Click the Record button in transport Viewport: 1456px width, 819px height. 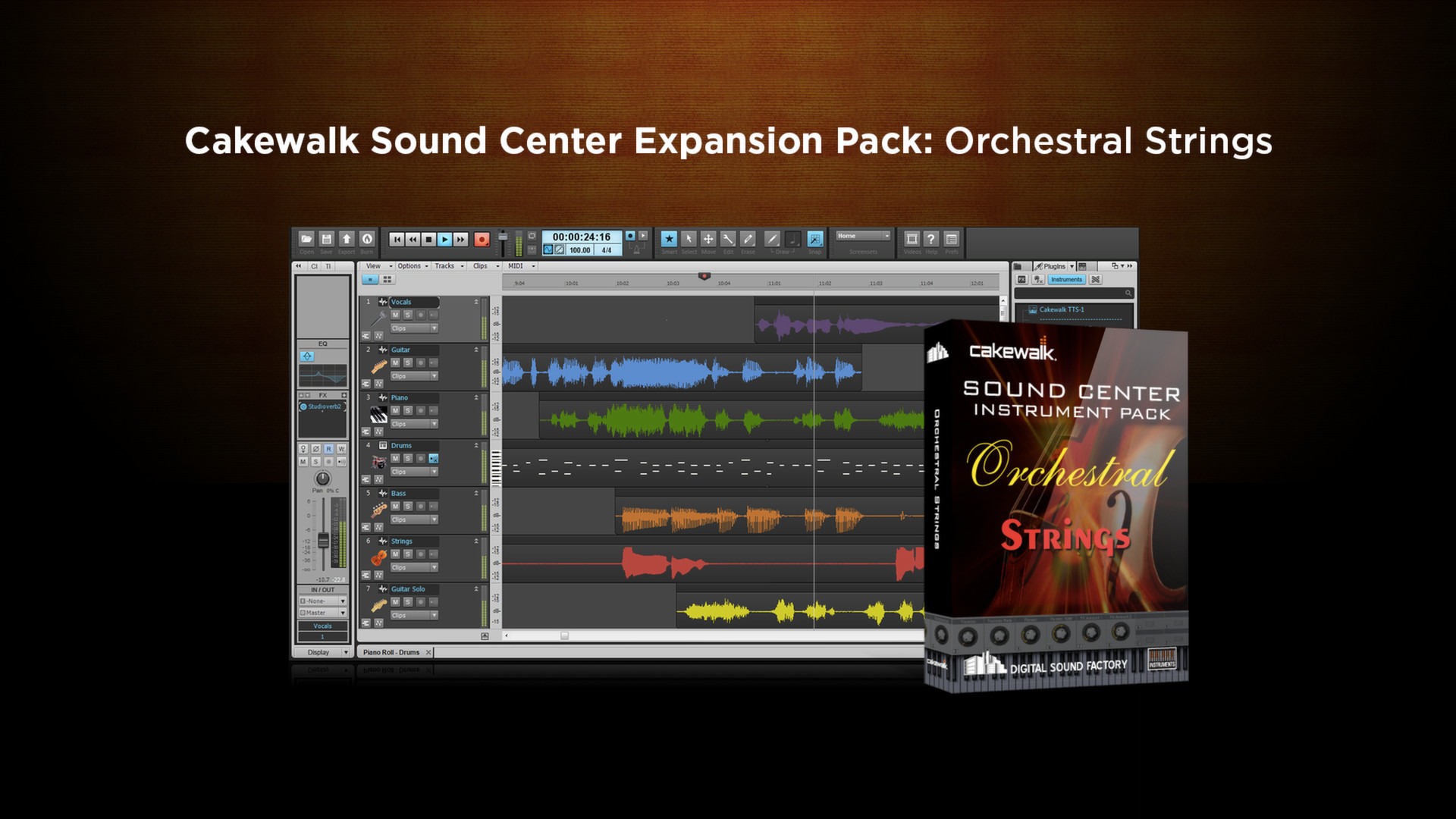click(x=481, y=240)
